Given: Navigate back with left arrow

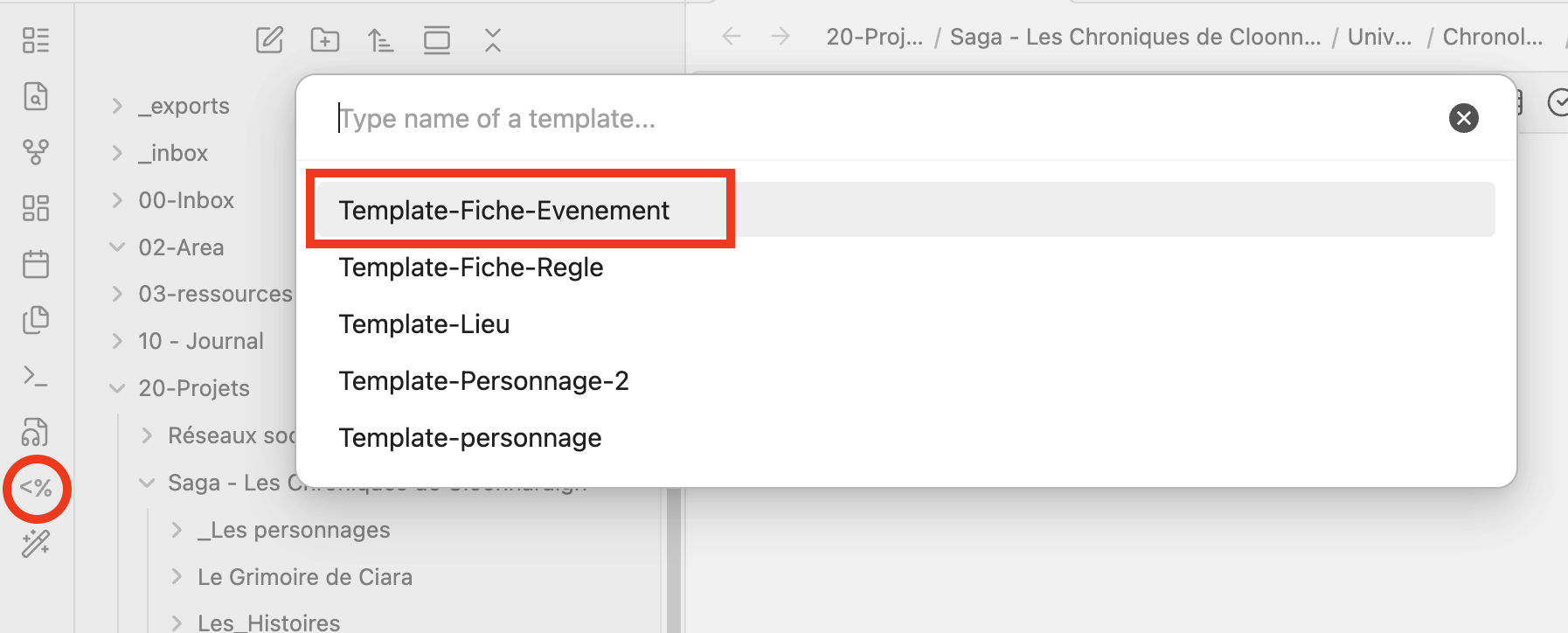Looking at the screenshot, I should (x=732, y=37).
